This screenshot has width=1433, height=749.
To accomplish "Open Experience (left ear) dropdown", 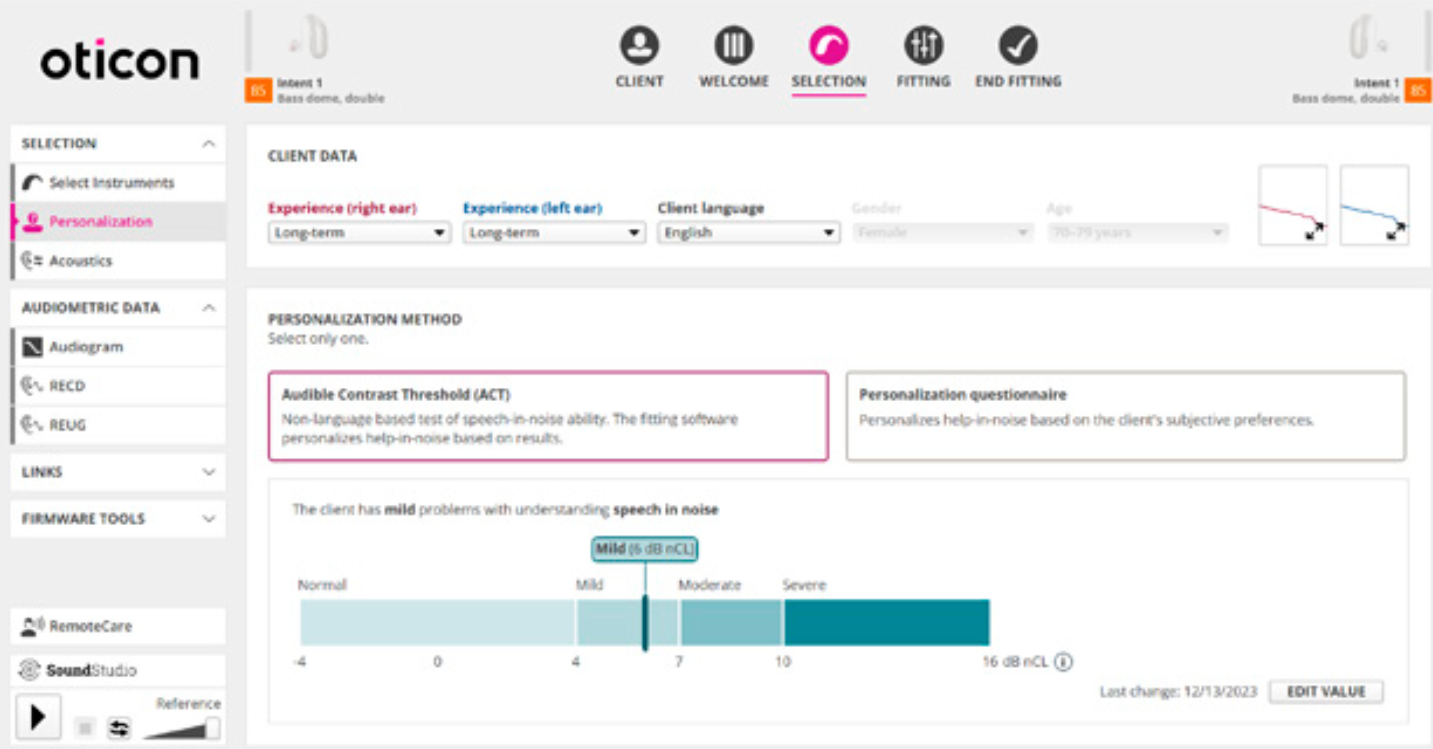I will 553,232.
